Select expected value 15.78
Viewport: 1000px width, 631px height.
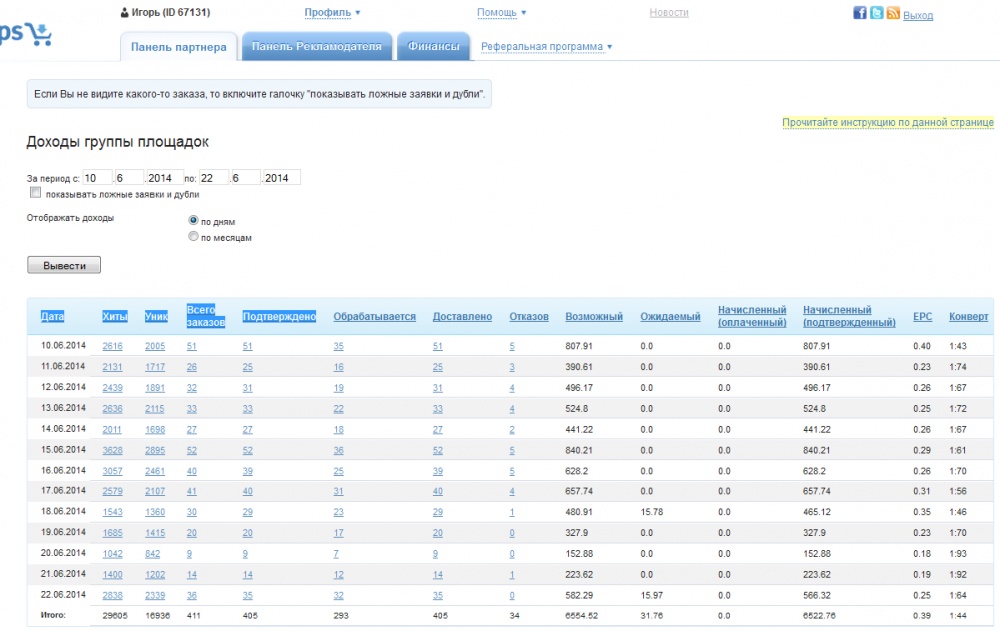coord(652,512)
